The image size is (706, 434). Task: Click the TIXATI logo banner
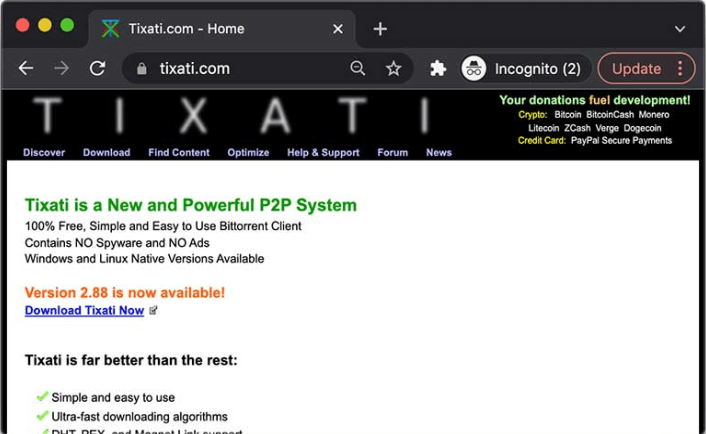[x=230, y=116]
